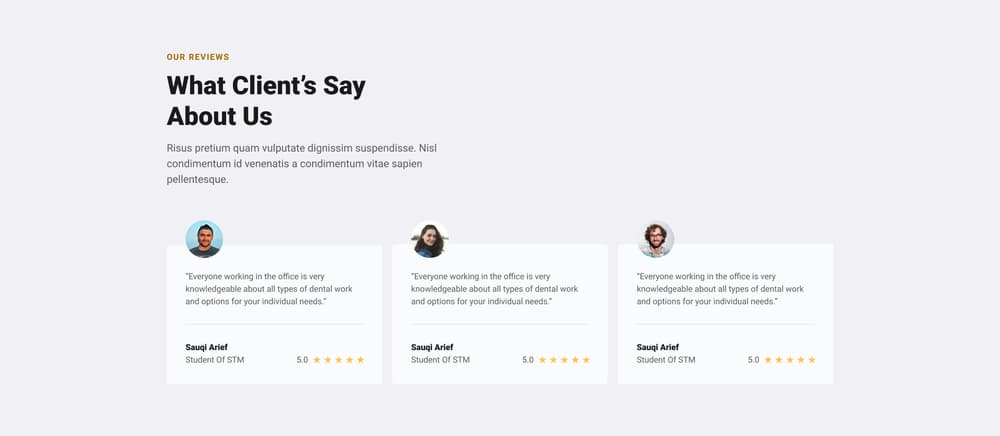Click Sauqi Arief name in first card
Screen dimensions: 1000x436
click(x=206, y=347)
